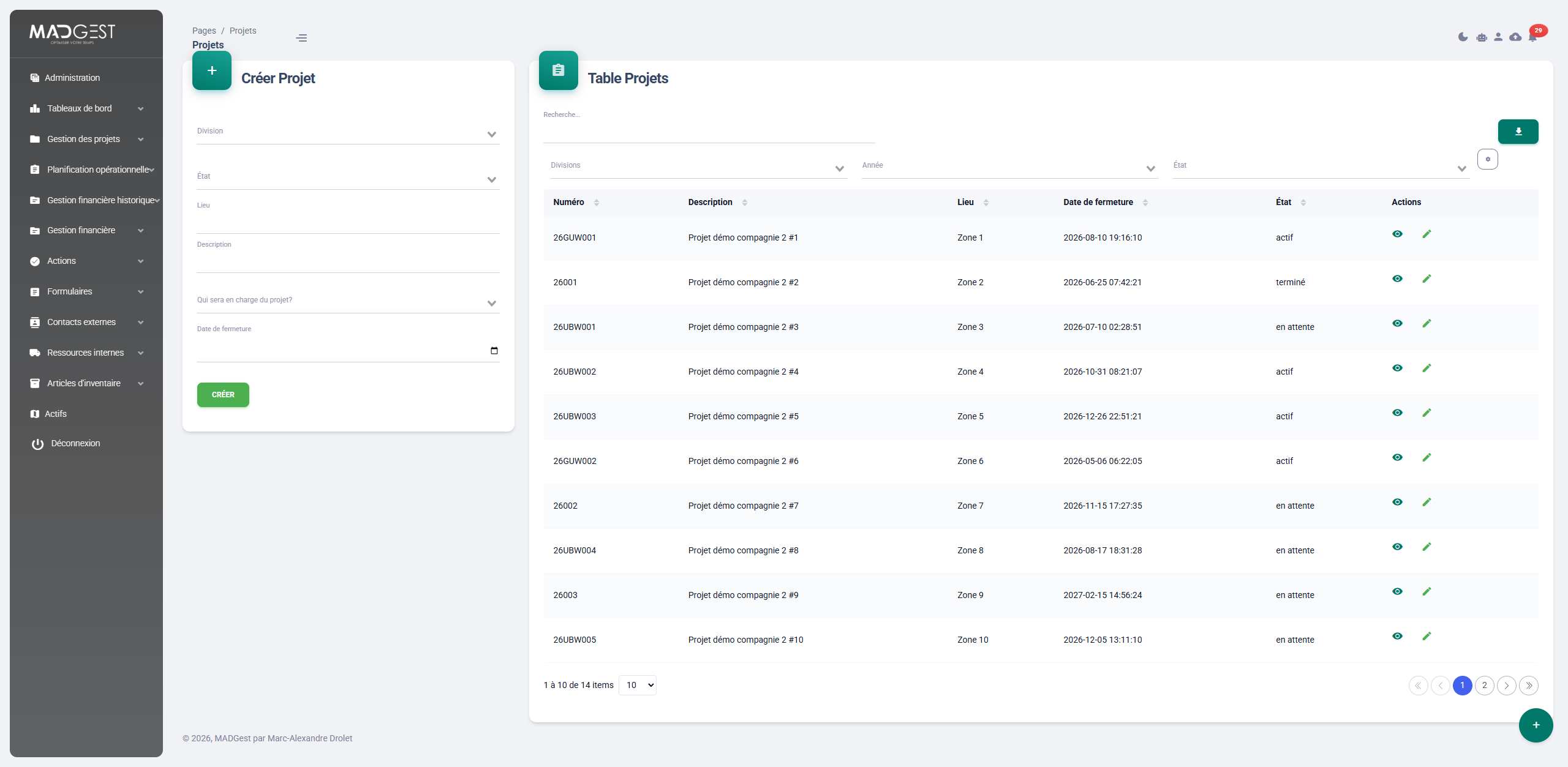Screen dimensions: 1568x767
Task: Go to page 2 of table
Action: click(1484, 686)
